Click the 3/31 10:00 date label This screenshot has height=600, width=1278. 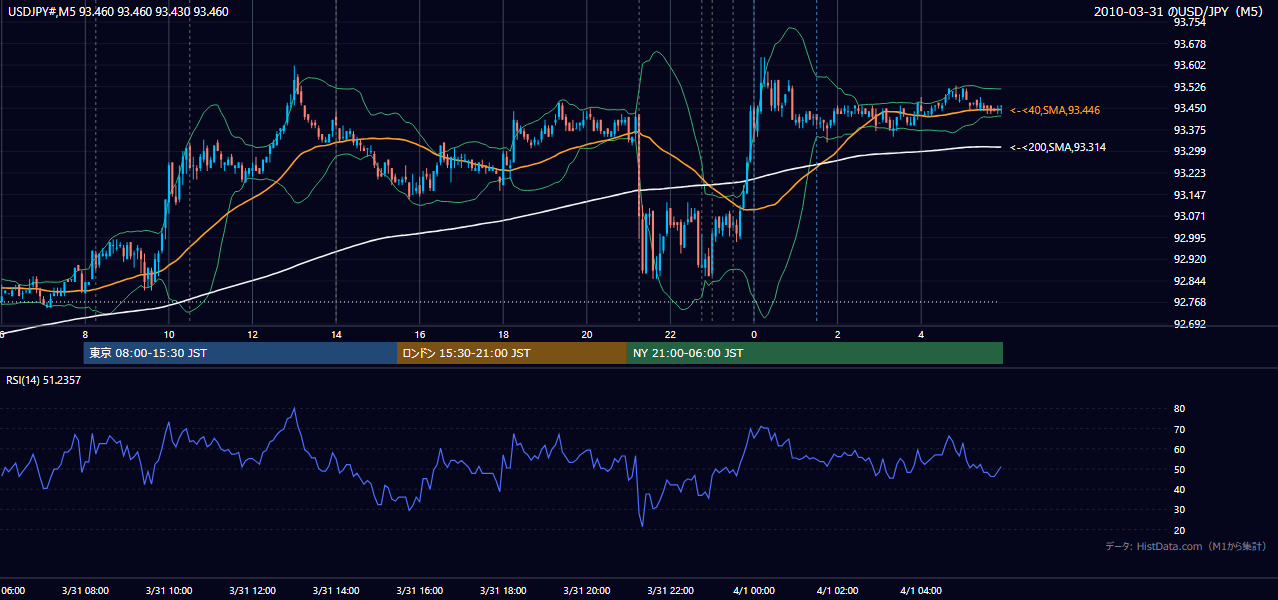tap(169, 591)
